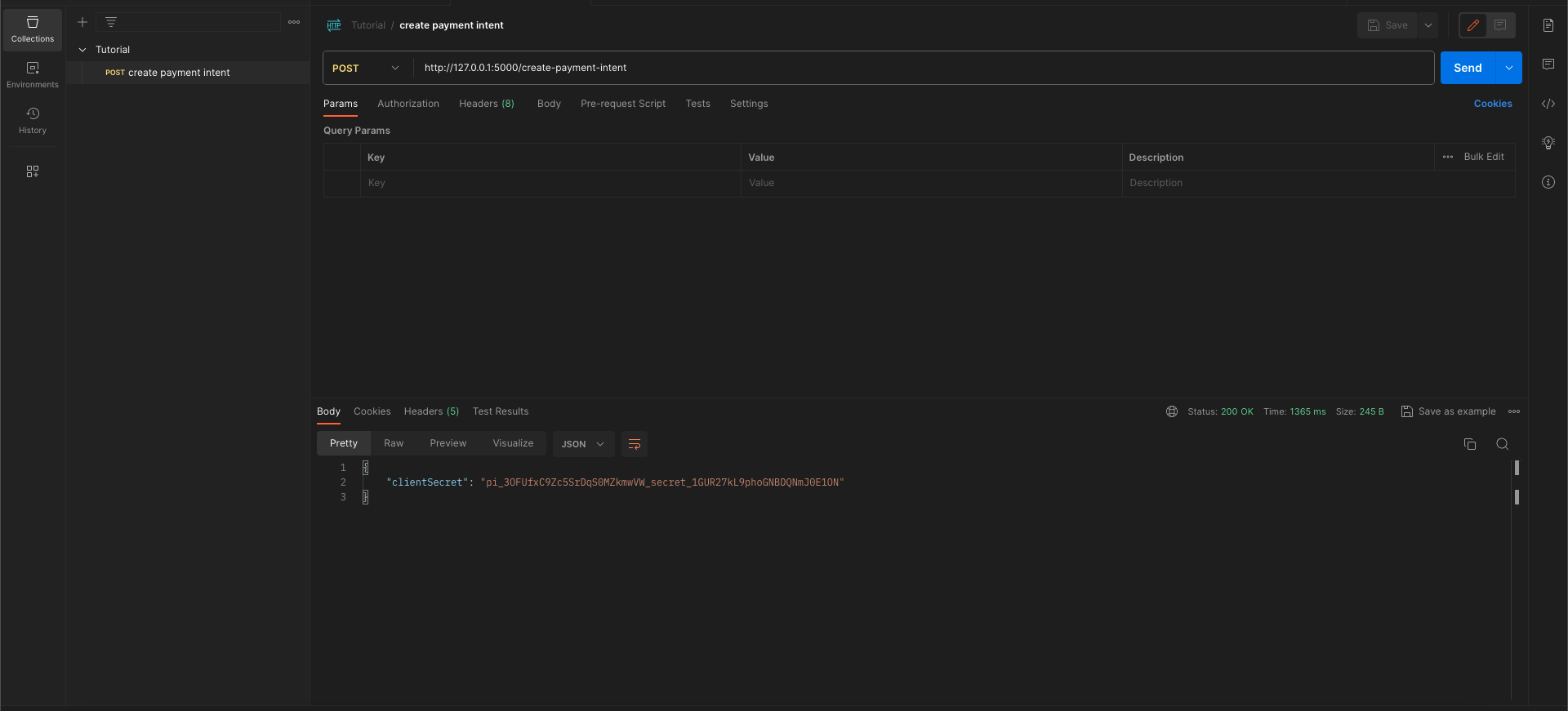Open the response Cookies tab
The image size is (1568, 711).
[x=372, y=411]
